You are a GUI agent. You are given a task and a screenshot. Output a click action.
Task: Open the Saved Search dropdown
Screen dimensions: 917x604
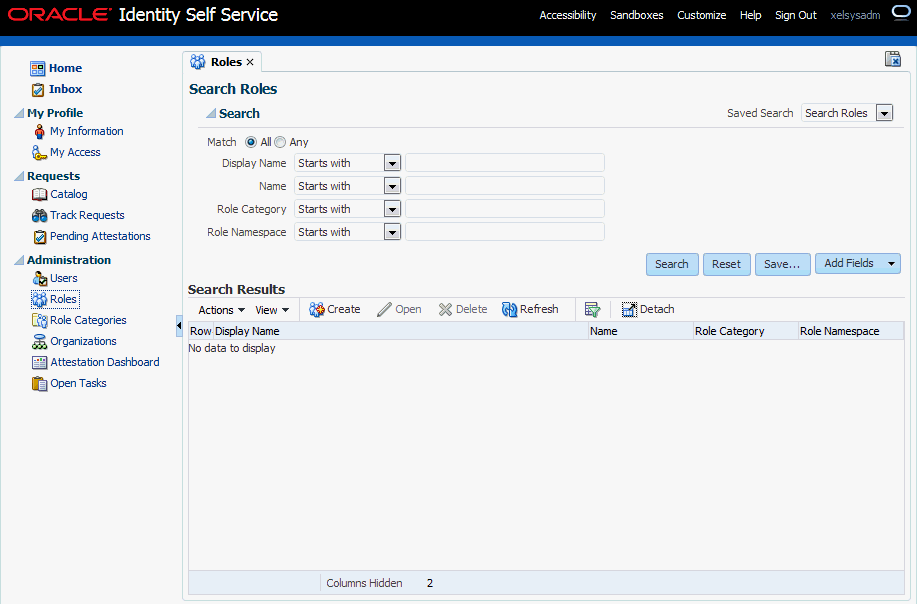(x=884, y=113)
